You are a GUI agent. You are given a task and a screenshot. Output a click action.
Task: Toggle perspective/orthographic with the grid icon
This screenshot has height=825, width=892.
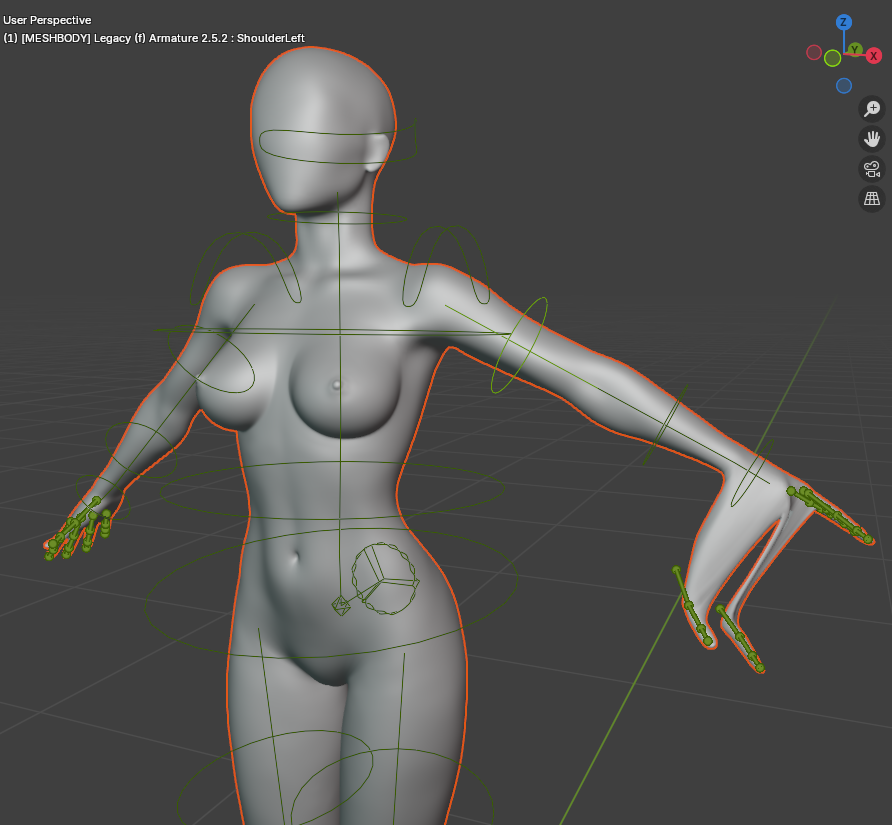872,199
